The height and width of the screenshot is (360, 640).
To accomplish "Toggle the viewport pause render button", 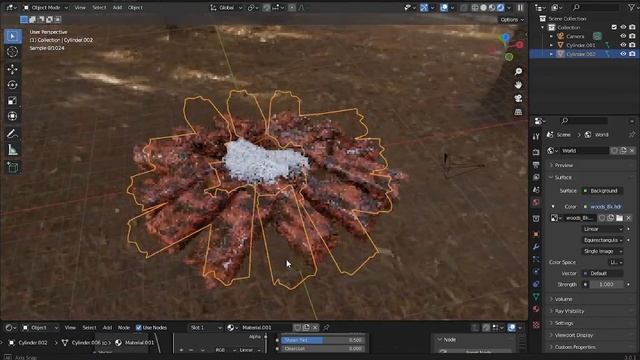I will (520, 8).
